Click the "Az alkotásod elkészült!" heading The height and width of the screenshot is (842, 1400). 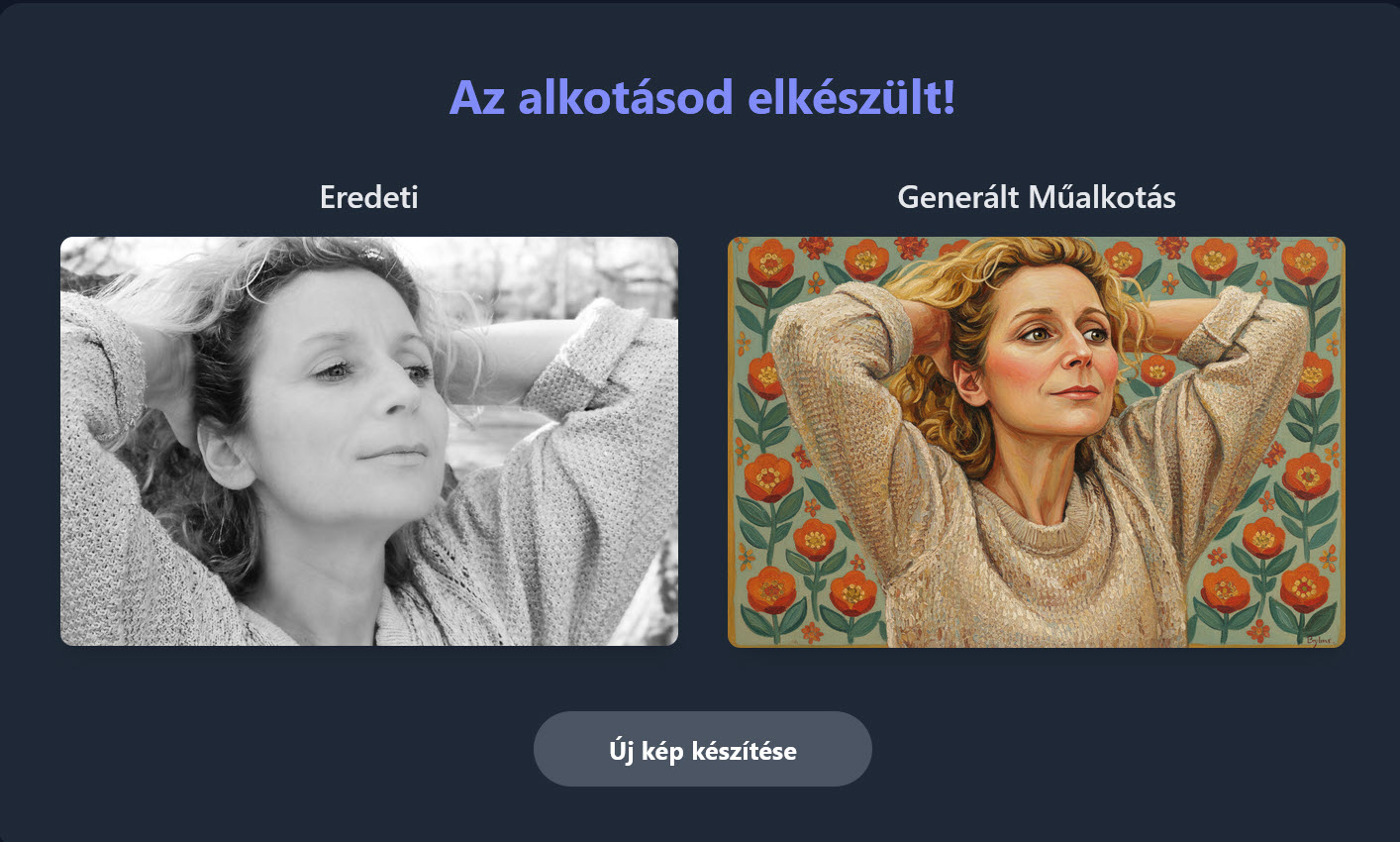click(x=702, y=97)
